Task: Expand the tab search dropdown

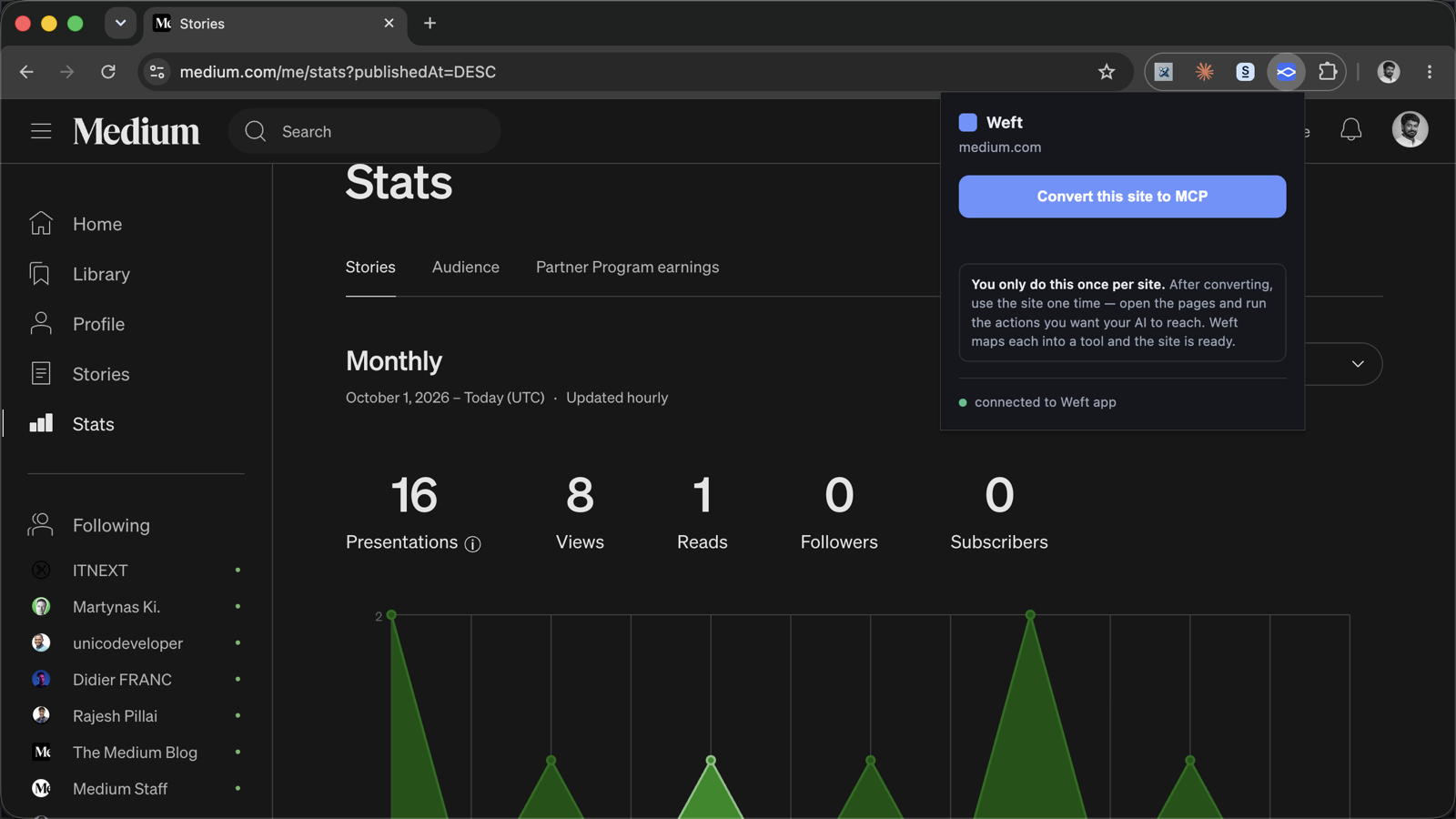Action: click(120, 24)
